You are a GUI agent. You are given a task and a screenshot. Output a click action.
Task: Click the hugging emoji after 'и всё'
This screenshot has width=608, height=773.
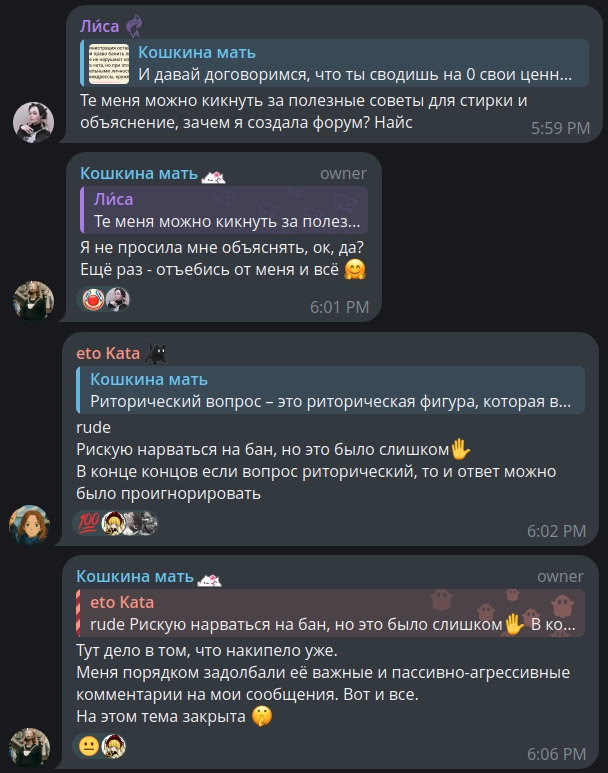tap(355, 270)
